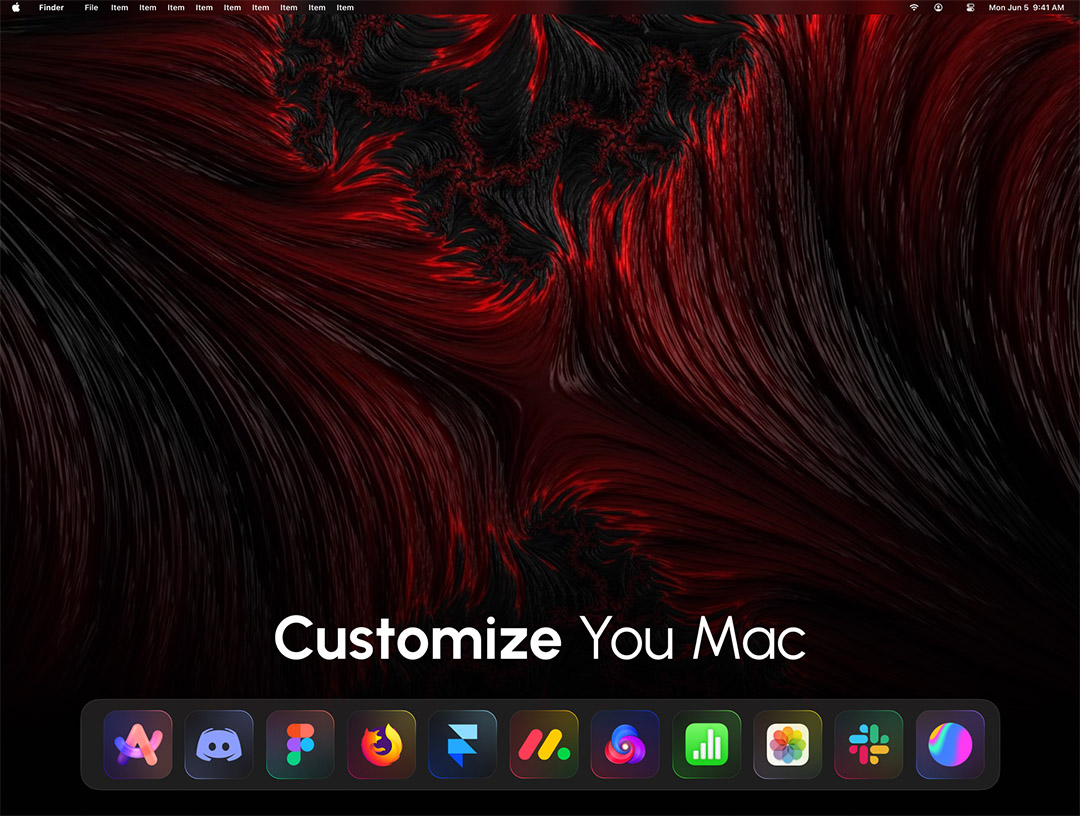Click the date and time in the menu bar

point(1026,8)
